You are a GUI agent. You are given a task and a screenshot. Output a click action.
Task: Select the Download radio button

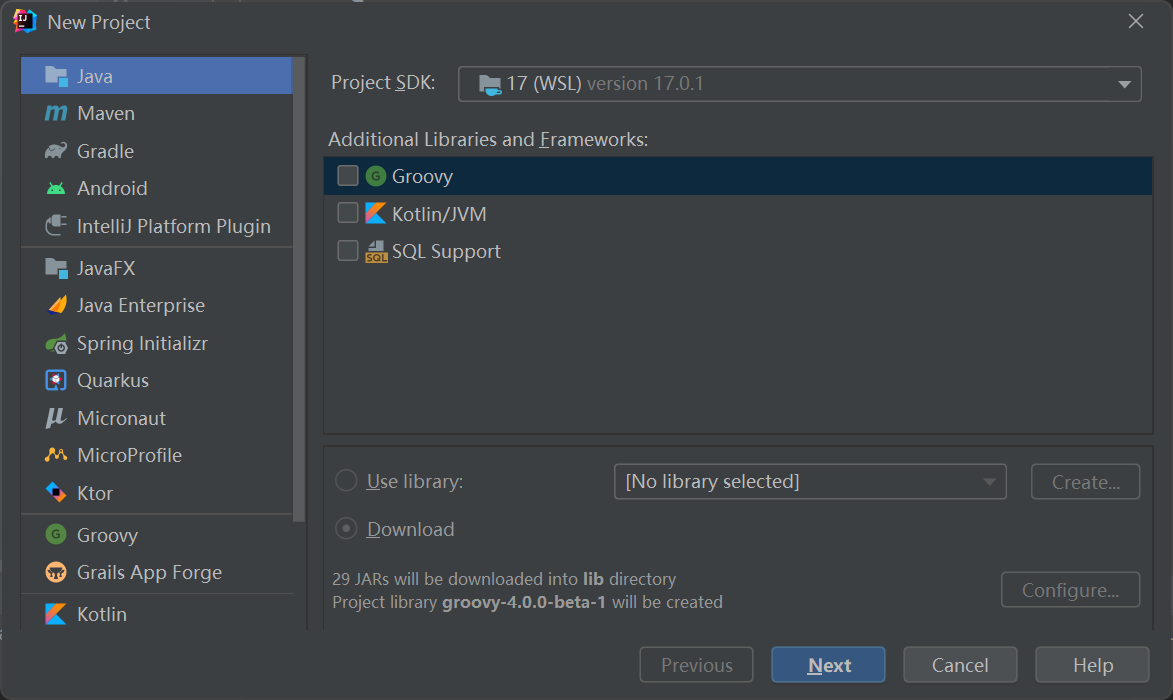pyautogui.click(x=346, y=528)
